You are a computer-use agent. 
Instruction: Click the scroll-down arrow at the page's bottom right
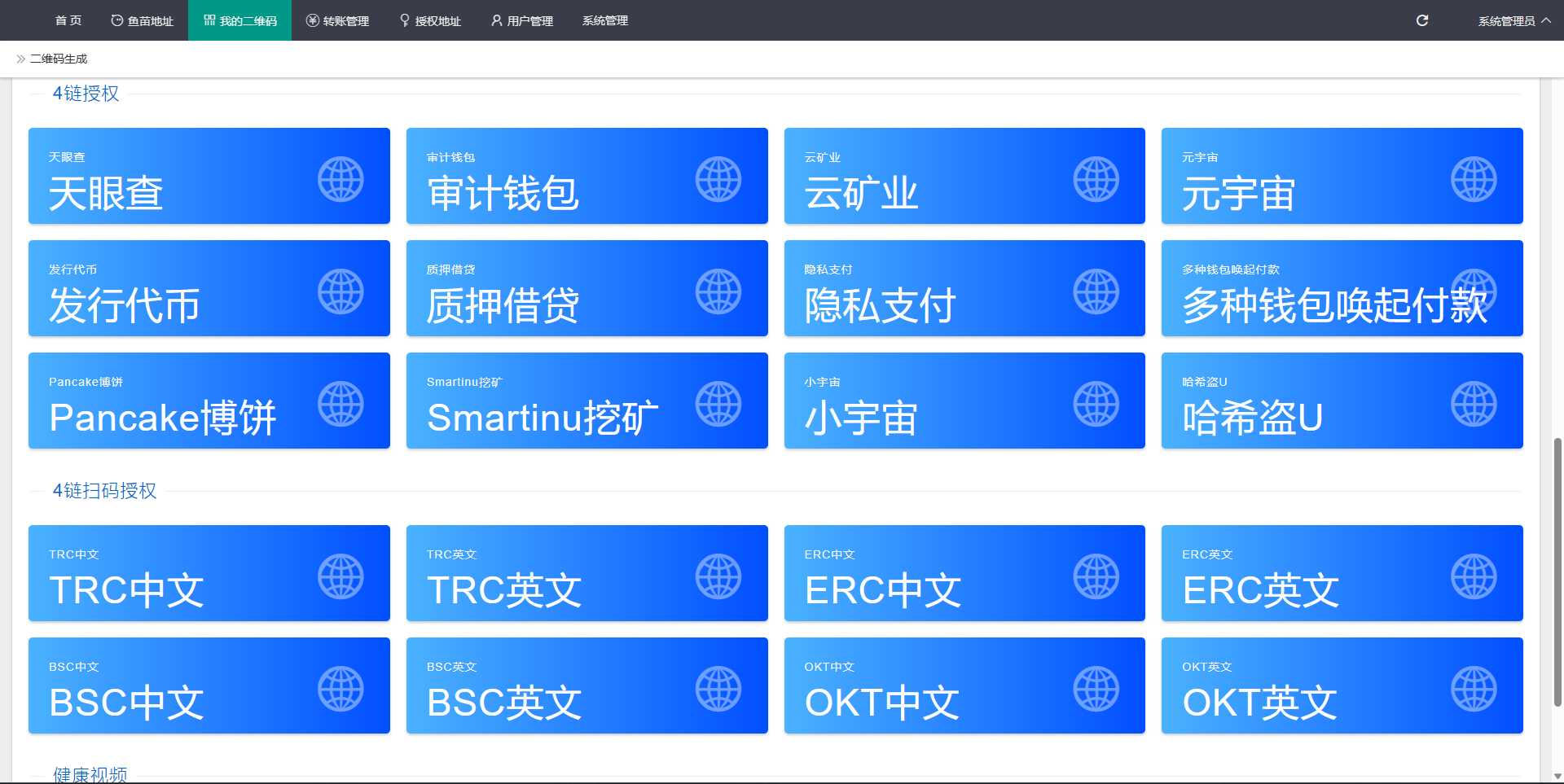click(1557, 776)
